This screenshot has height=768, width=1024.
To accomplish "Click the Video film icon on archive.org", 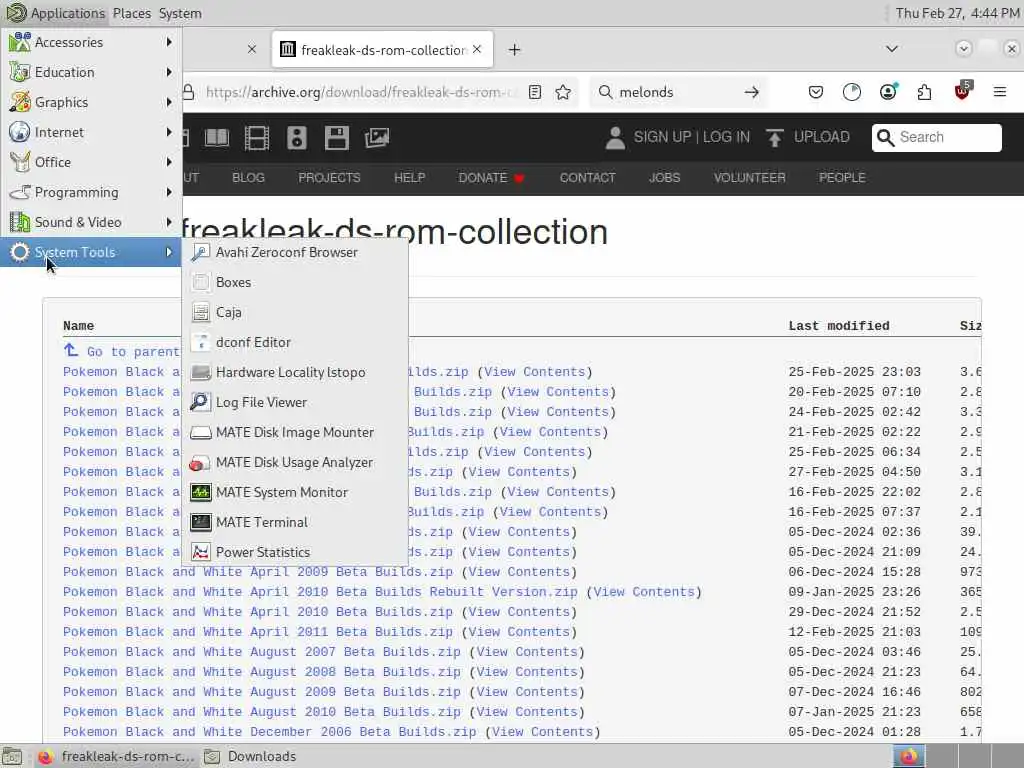I will pos(257,138).
